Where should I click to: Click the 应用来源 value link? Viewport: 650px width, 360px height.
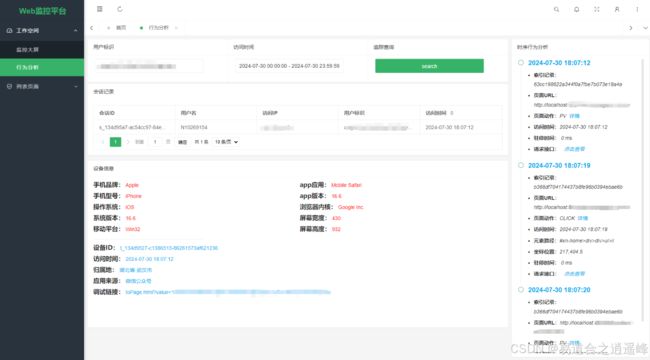138,281
